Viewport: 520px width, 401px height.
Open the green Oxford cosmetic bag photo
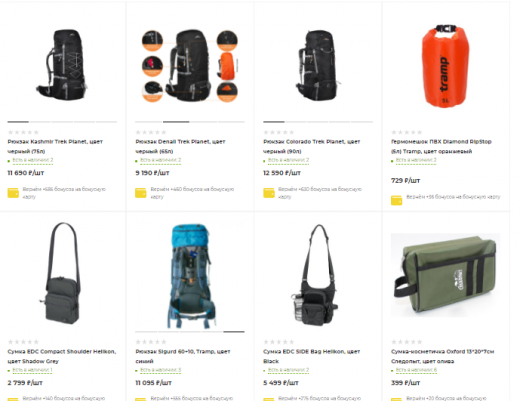pyautogui.click(x=445, y=275)
